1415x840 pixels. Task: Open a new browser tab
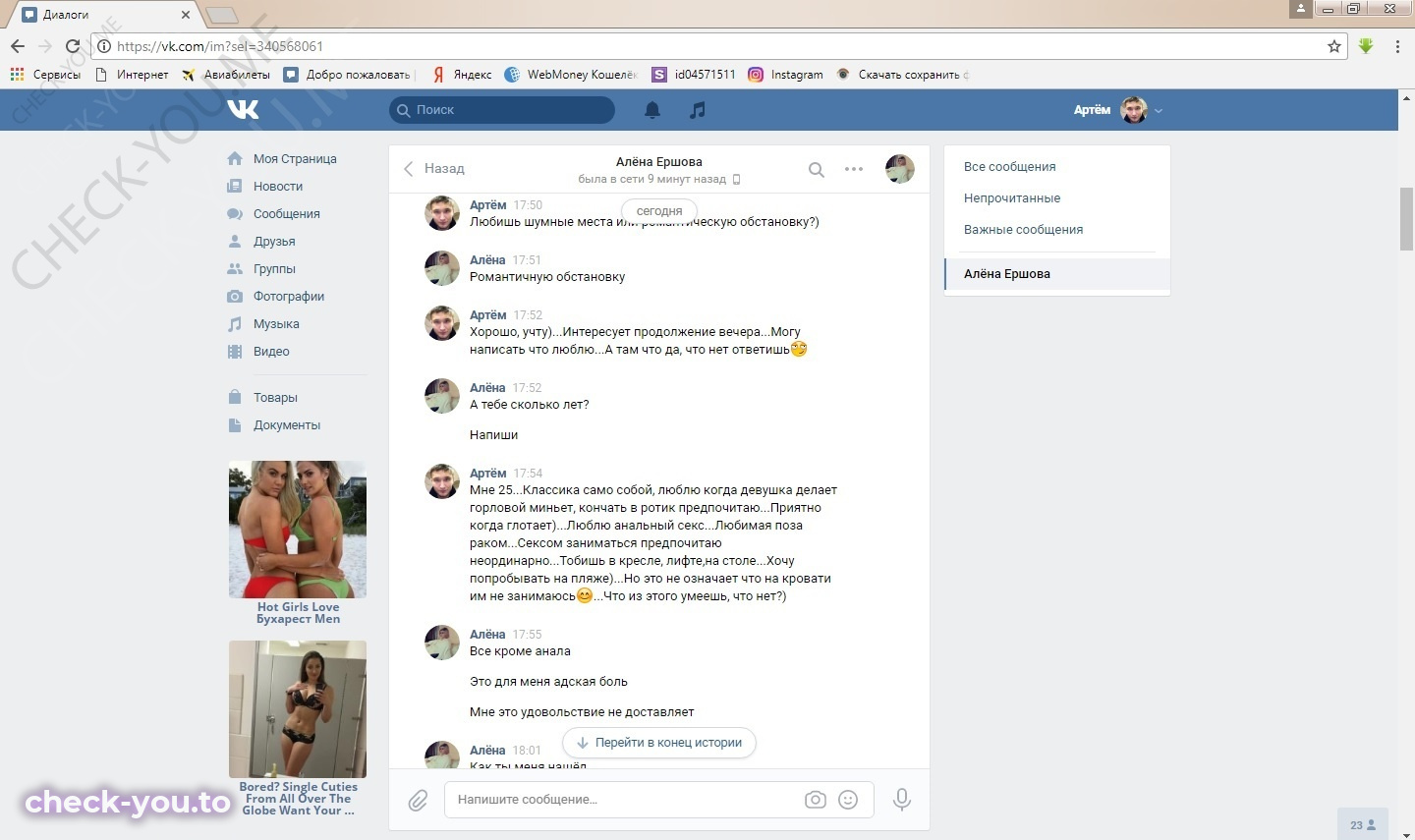[x=221, y=15]
